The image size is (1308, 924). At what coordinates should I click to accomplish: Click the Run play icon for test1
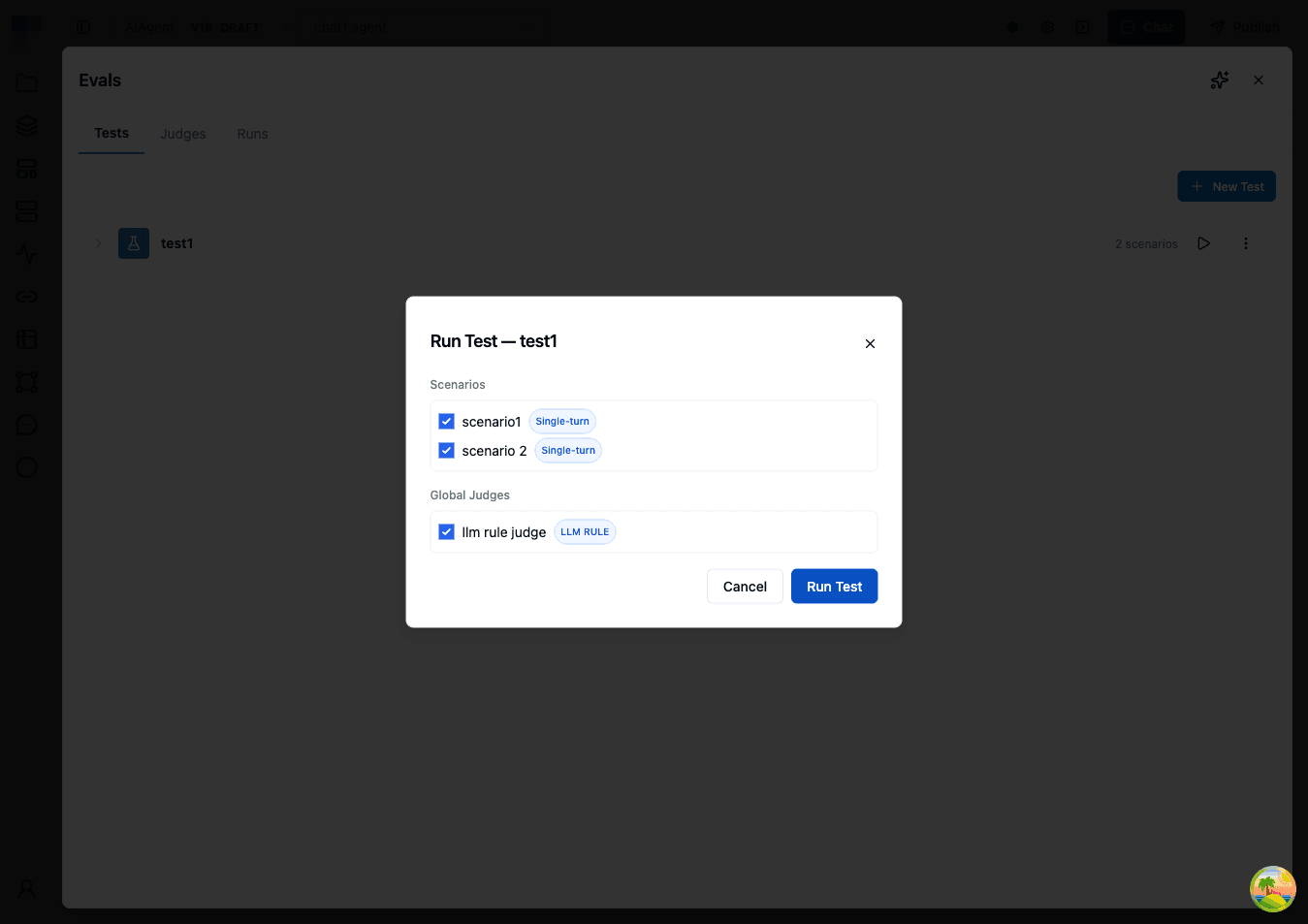pos(1203,243)
